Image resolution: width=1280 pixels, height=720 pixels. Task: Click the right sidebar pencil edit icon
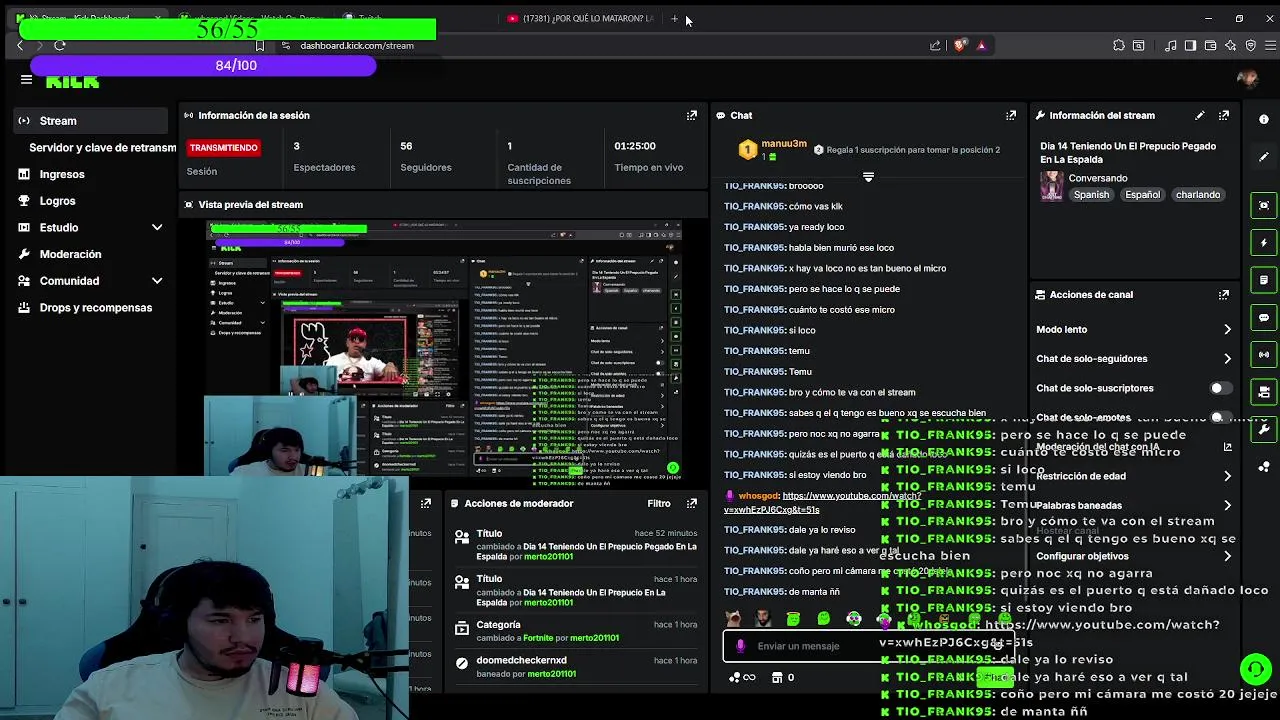click(x=1264, y=157)
